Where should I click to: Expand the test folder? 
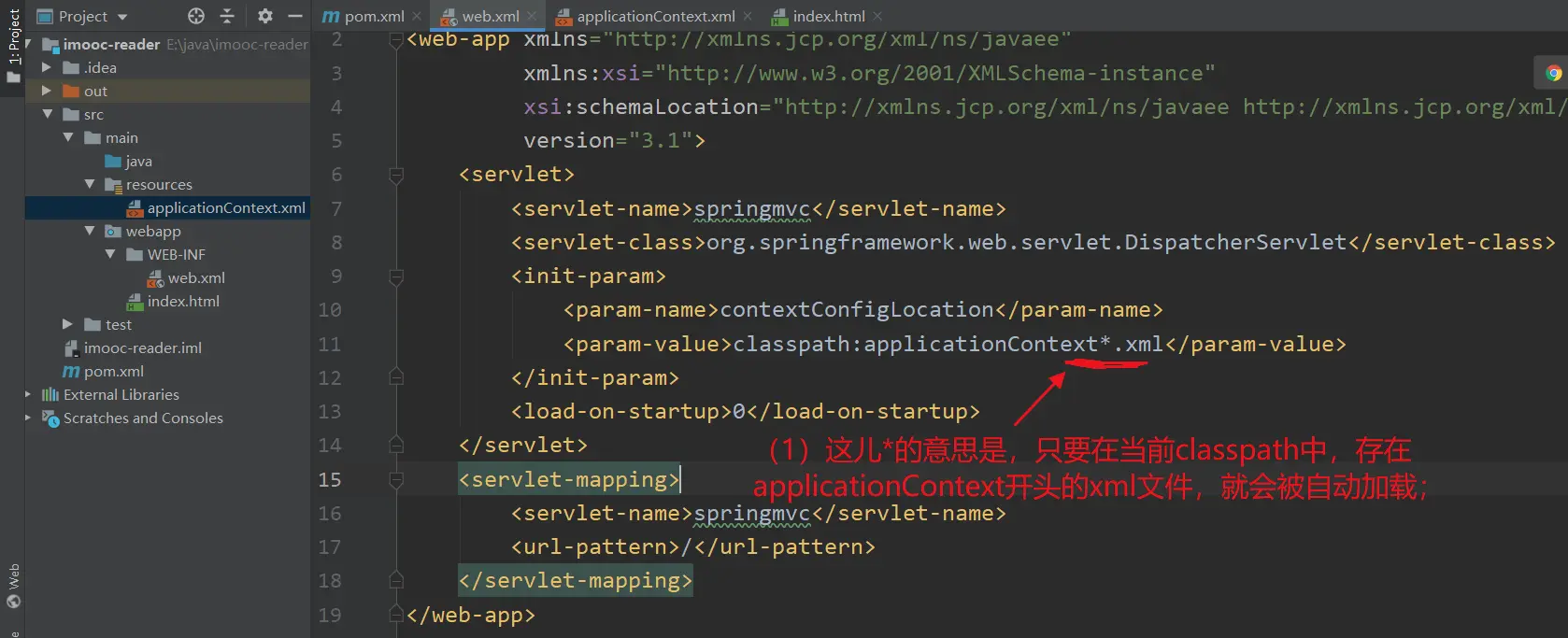(67, 324)
